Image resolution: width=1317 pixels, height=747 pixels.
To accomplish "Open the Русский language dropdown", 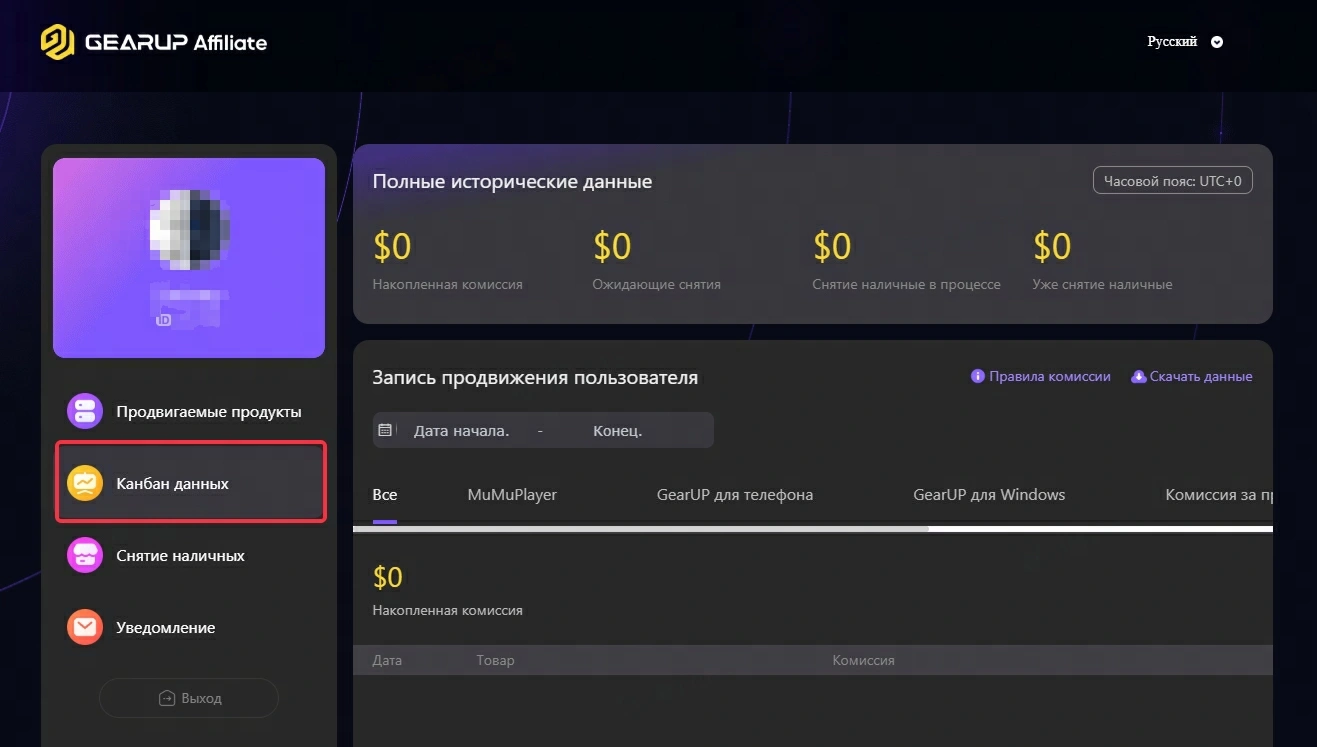I will (1183, 41).
